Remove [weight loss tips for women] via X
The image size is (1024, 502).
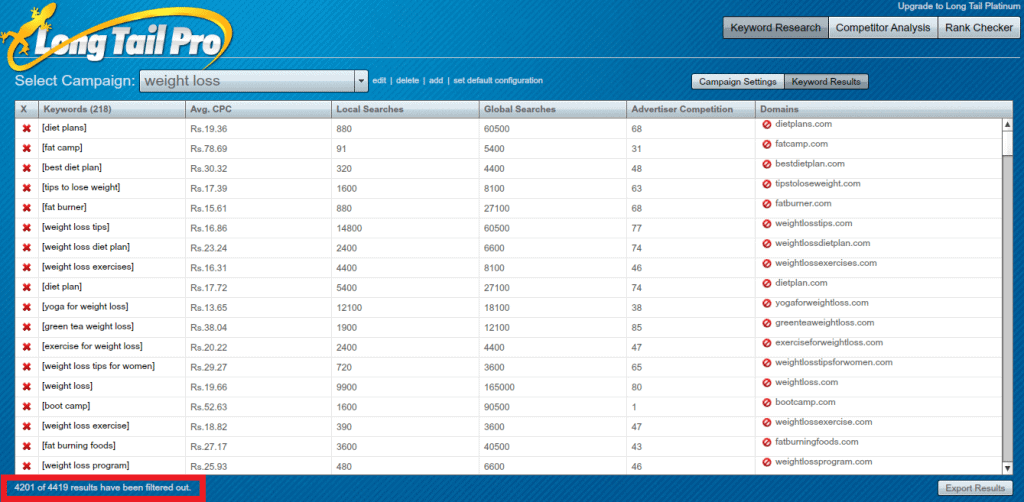[x=27, y=367]
